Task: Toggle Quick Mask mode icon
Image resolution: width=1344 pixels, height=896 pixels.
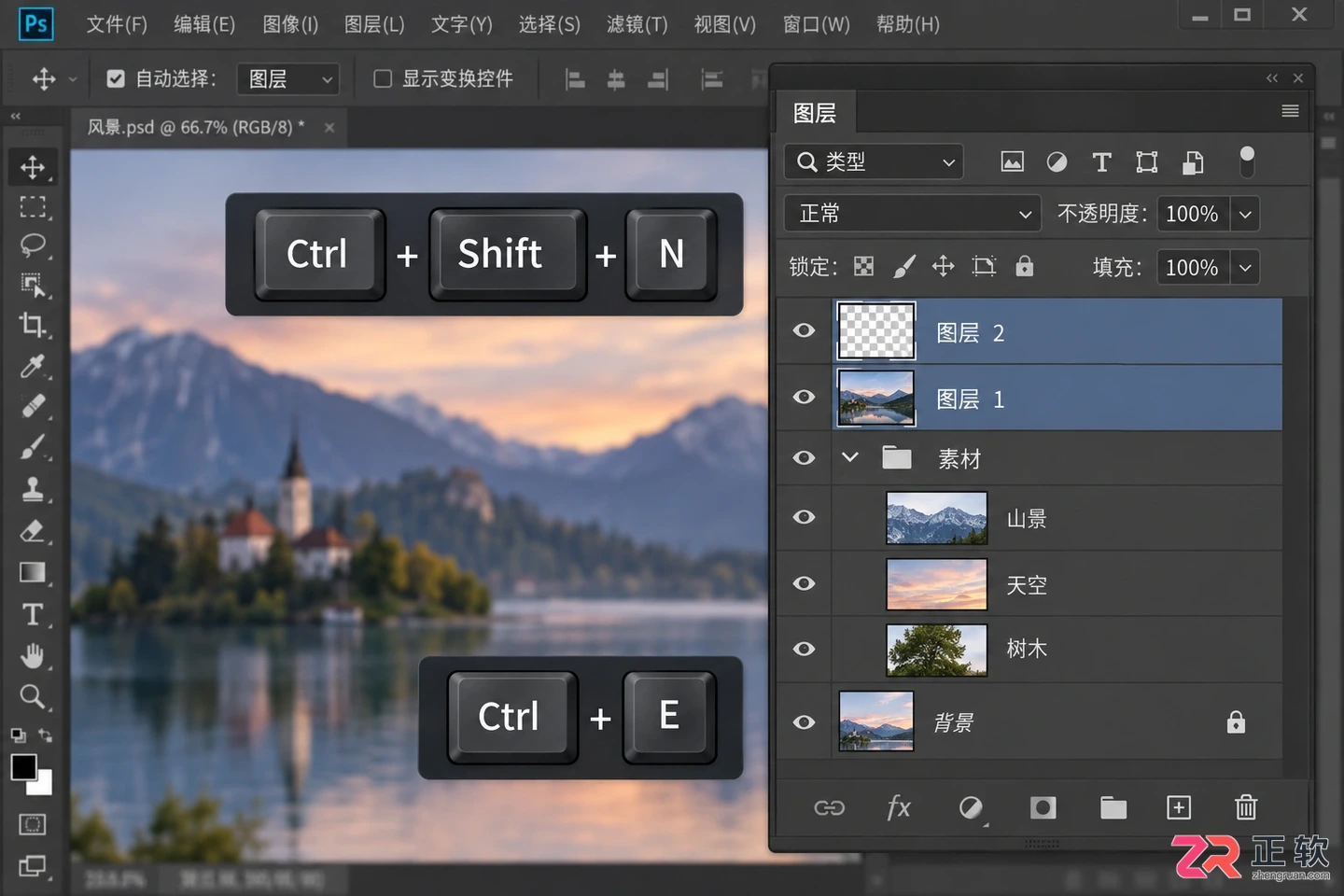Action: pyautogui.click(x=33, y=824)
